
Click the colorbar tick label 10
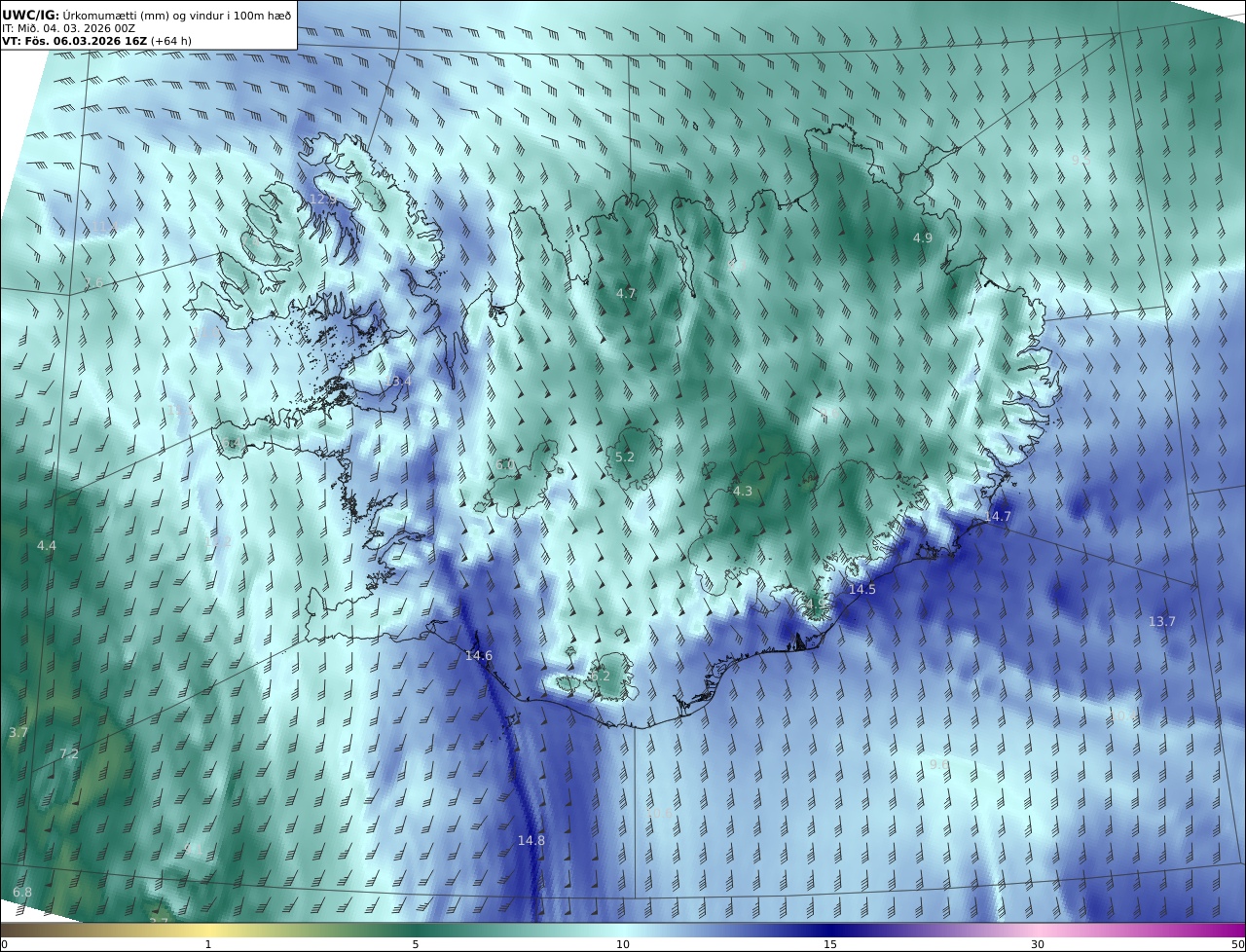[x=623, y=944]
